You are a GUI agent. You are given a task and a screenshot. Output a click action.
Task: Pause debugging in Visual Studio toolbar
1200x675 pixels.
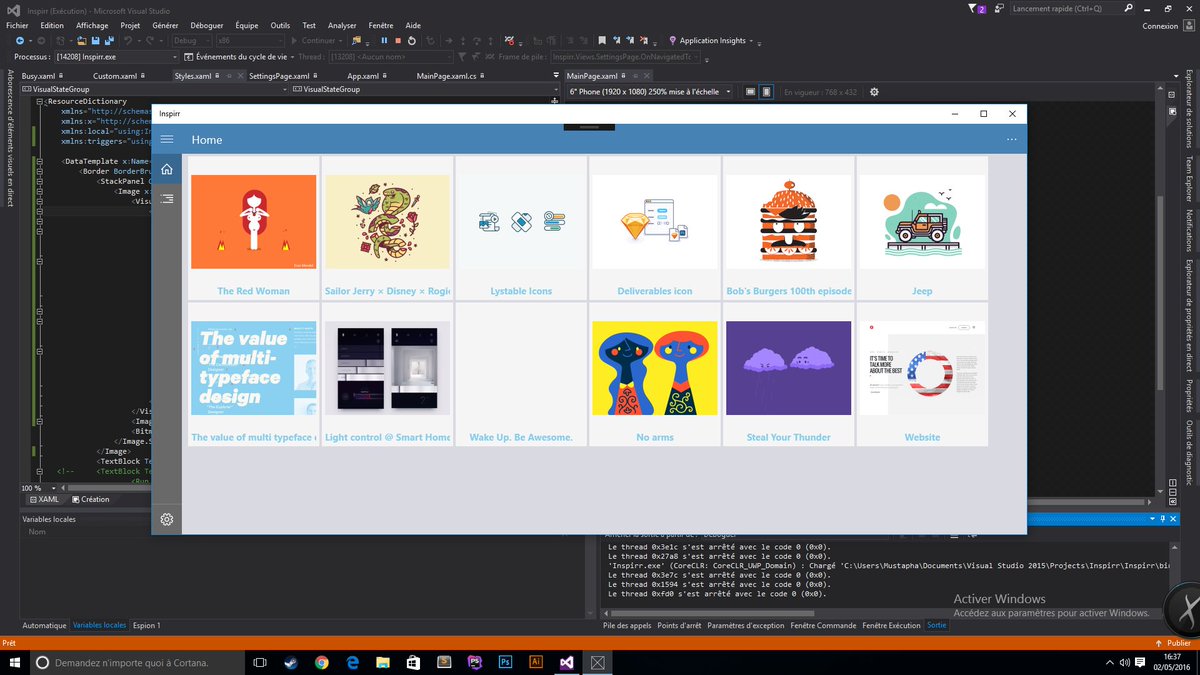pyautogui.click(x=384, y=41)
